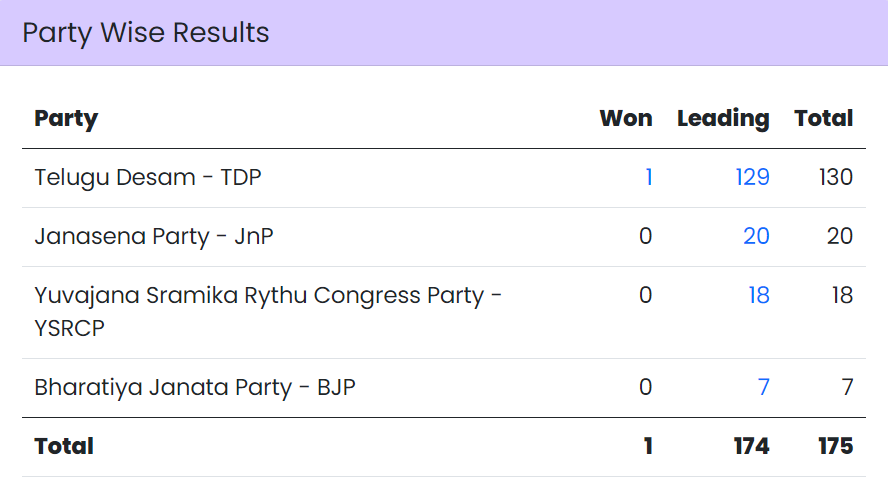Click the Party Wise Results heading
This screenshot has height=481, width=888.
(146, 32)
